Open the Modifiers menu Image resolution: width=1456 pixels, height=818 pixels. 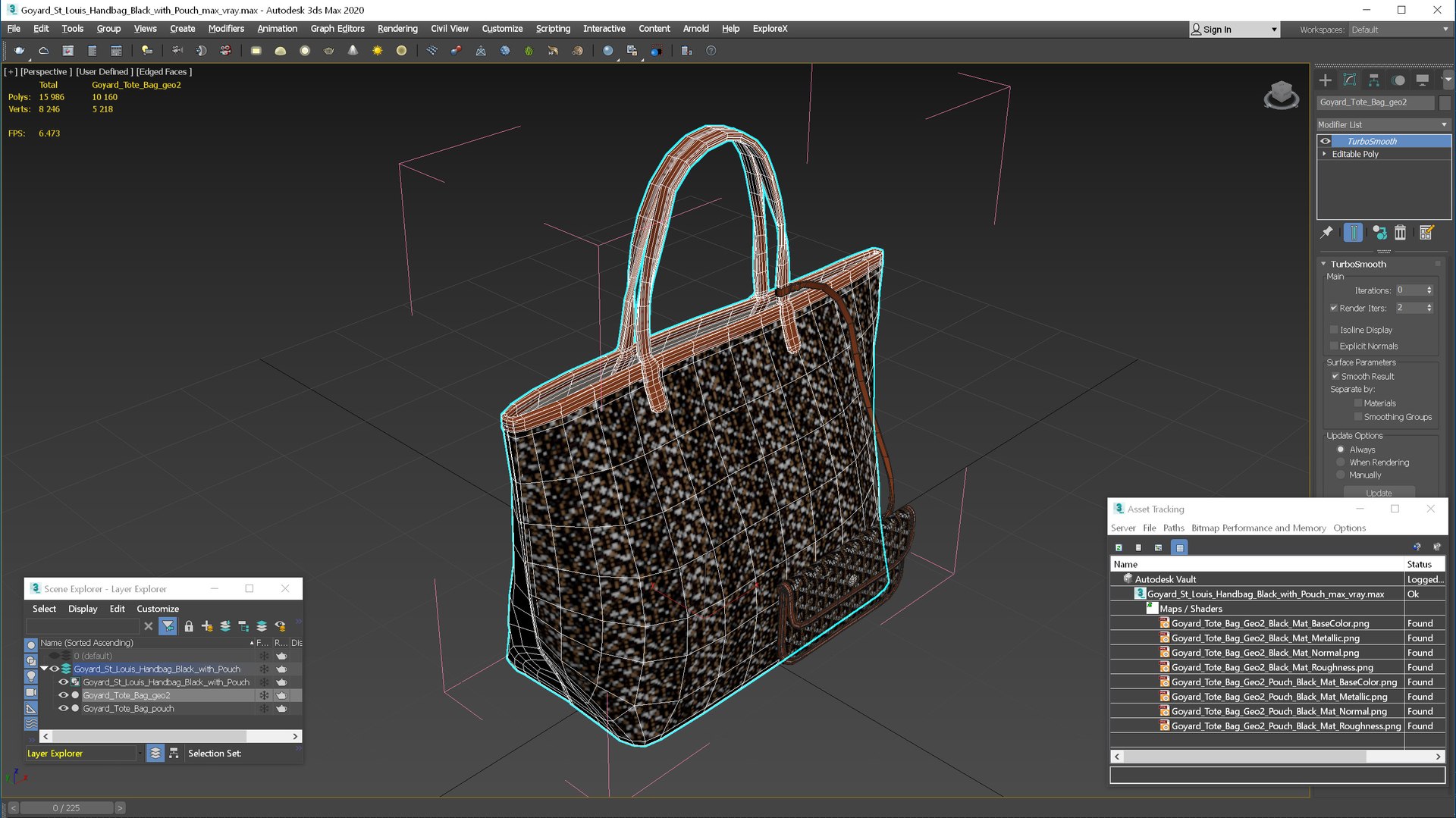pos(226,29)
